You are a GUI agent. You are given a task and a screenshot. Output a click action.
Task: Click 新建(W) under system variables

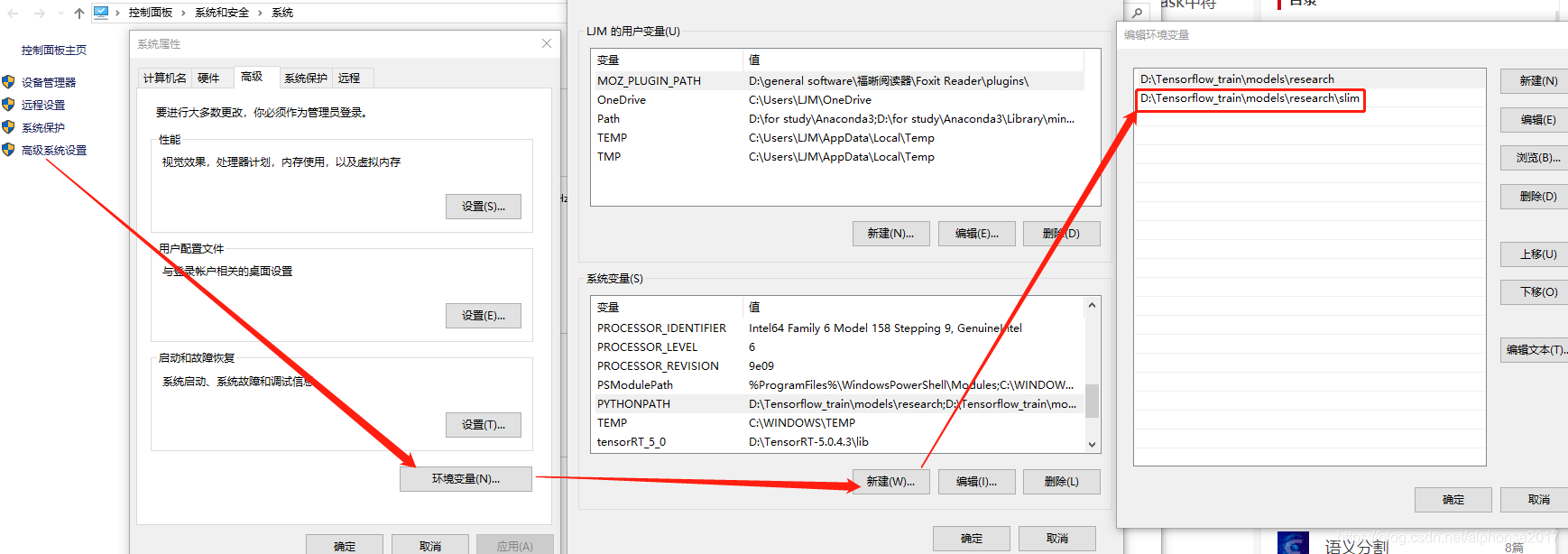(890, 482)
